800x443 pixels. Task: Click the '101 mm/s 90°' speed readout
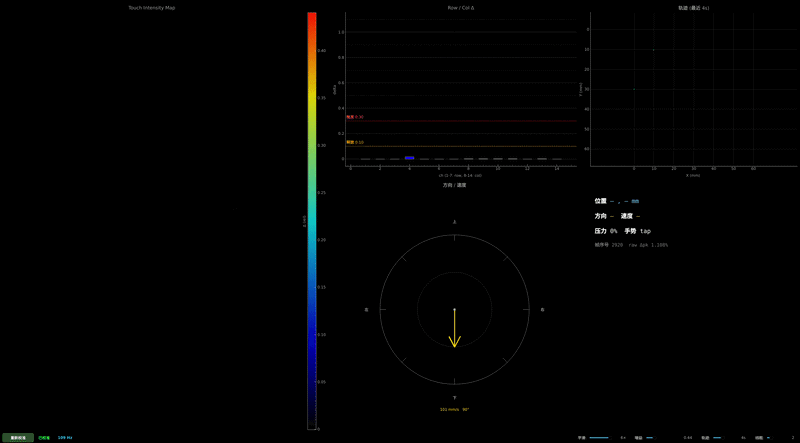pyautogui.click(x=455, y=409)
